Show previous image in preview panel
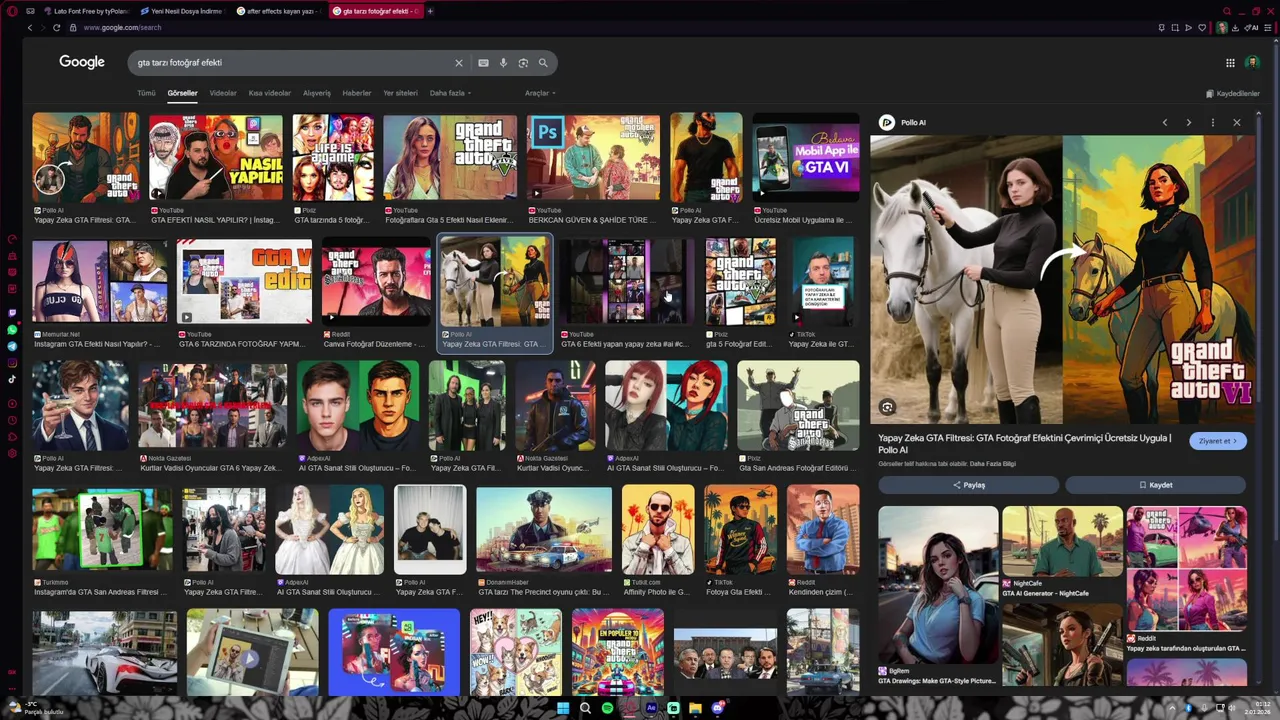The image size is (1280, 720). click(1164, 122)
